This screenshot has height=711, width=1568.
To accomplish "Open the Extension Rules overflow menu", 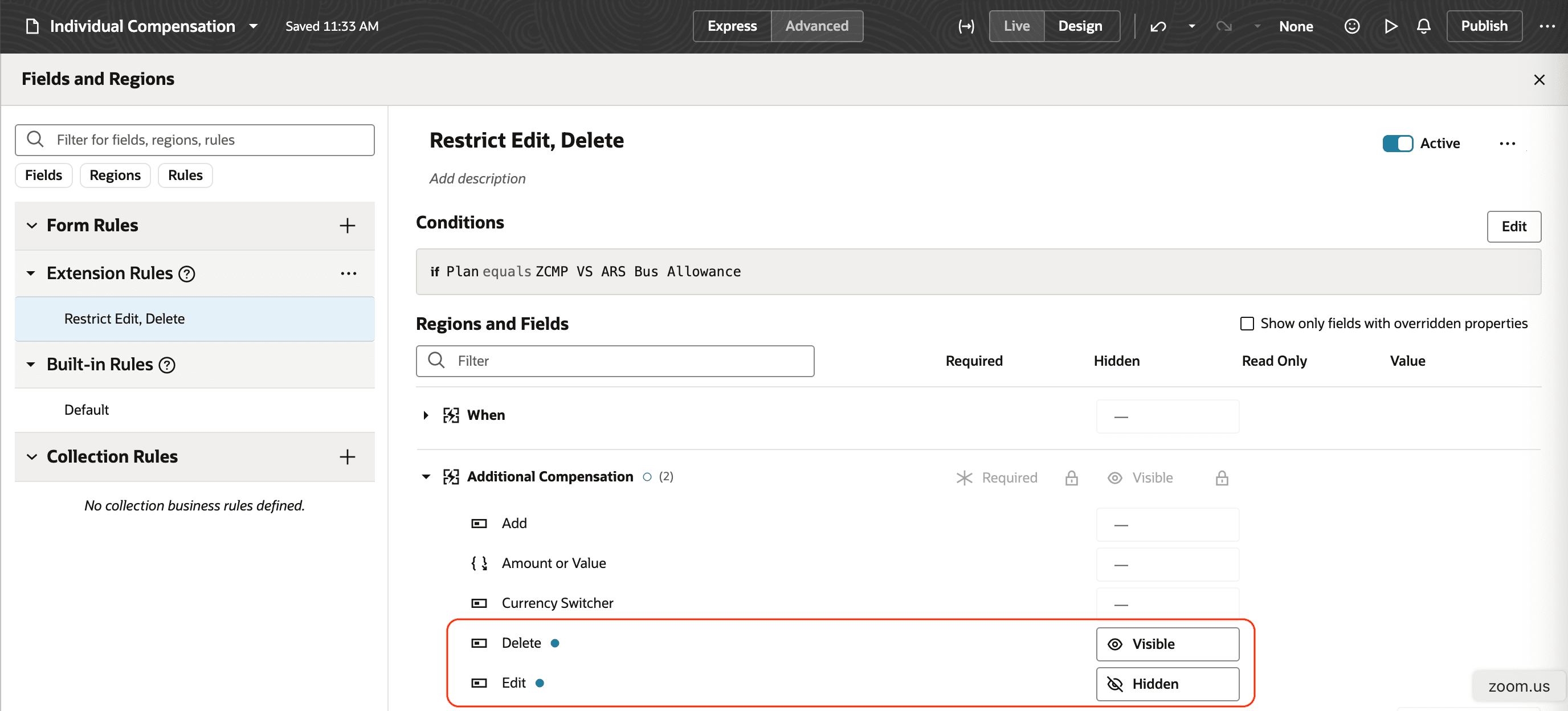I will click(349, 274).
